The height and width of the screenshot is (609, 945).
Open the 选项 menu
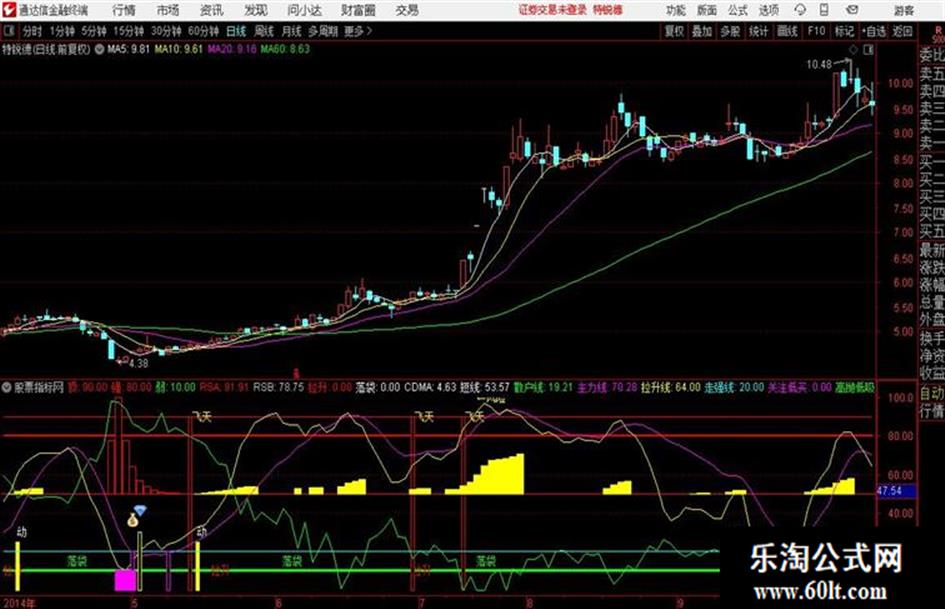tap(768, 10)
